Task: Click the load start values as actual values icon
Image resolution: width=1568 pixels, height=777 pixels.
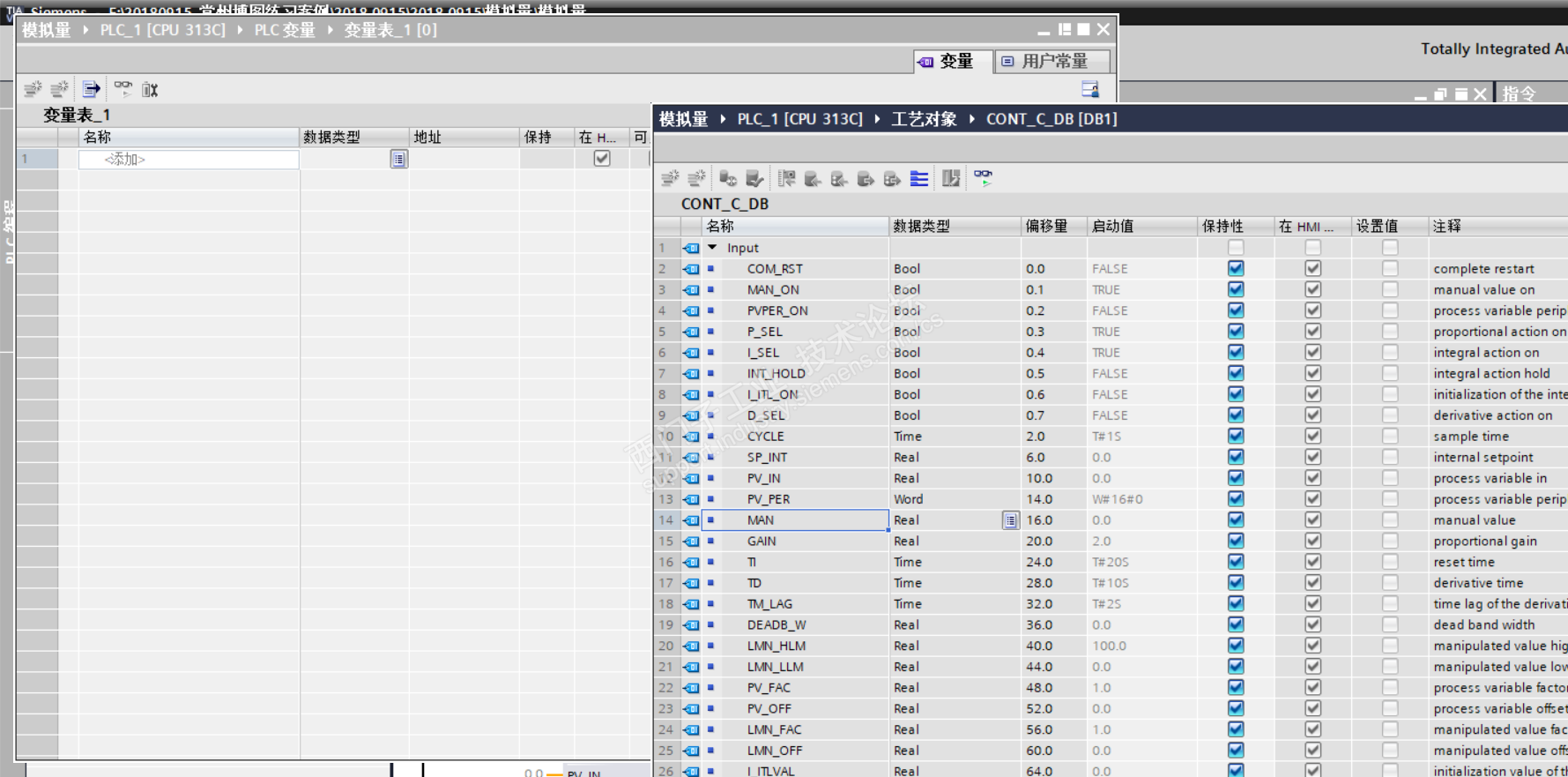Action: (866, 179)
